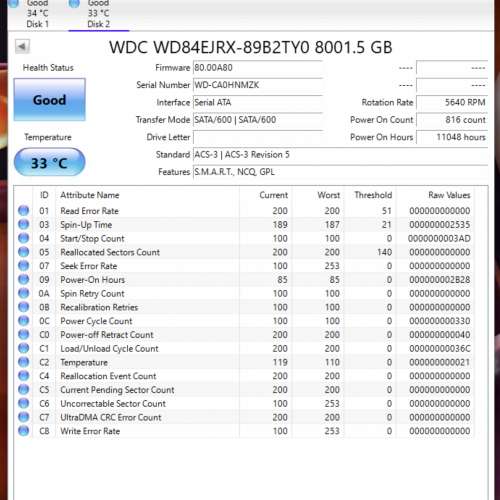
Task: Click status orb for Write Error Rate
Action: coord(23,431)
